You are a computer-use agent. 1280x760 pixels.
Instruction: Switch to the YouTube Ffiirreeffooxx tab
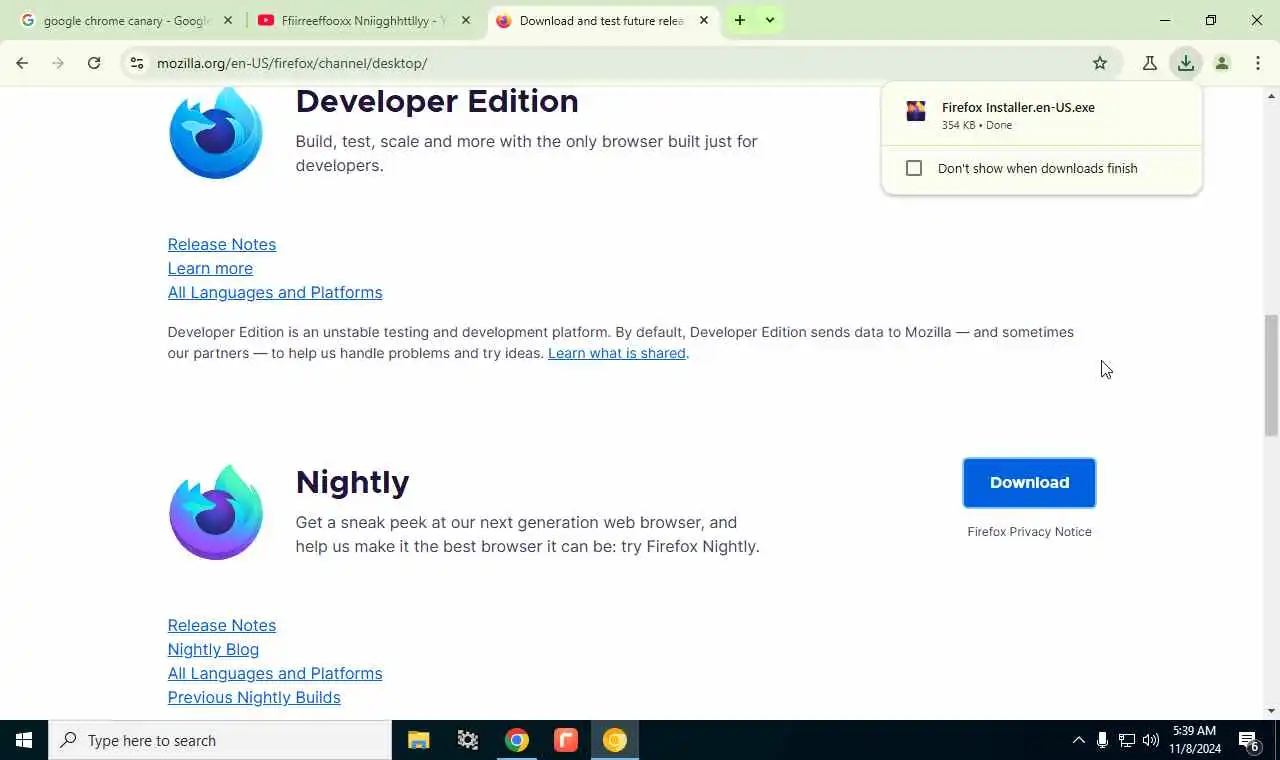point(364,20)
